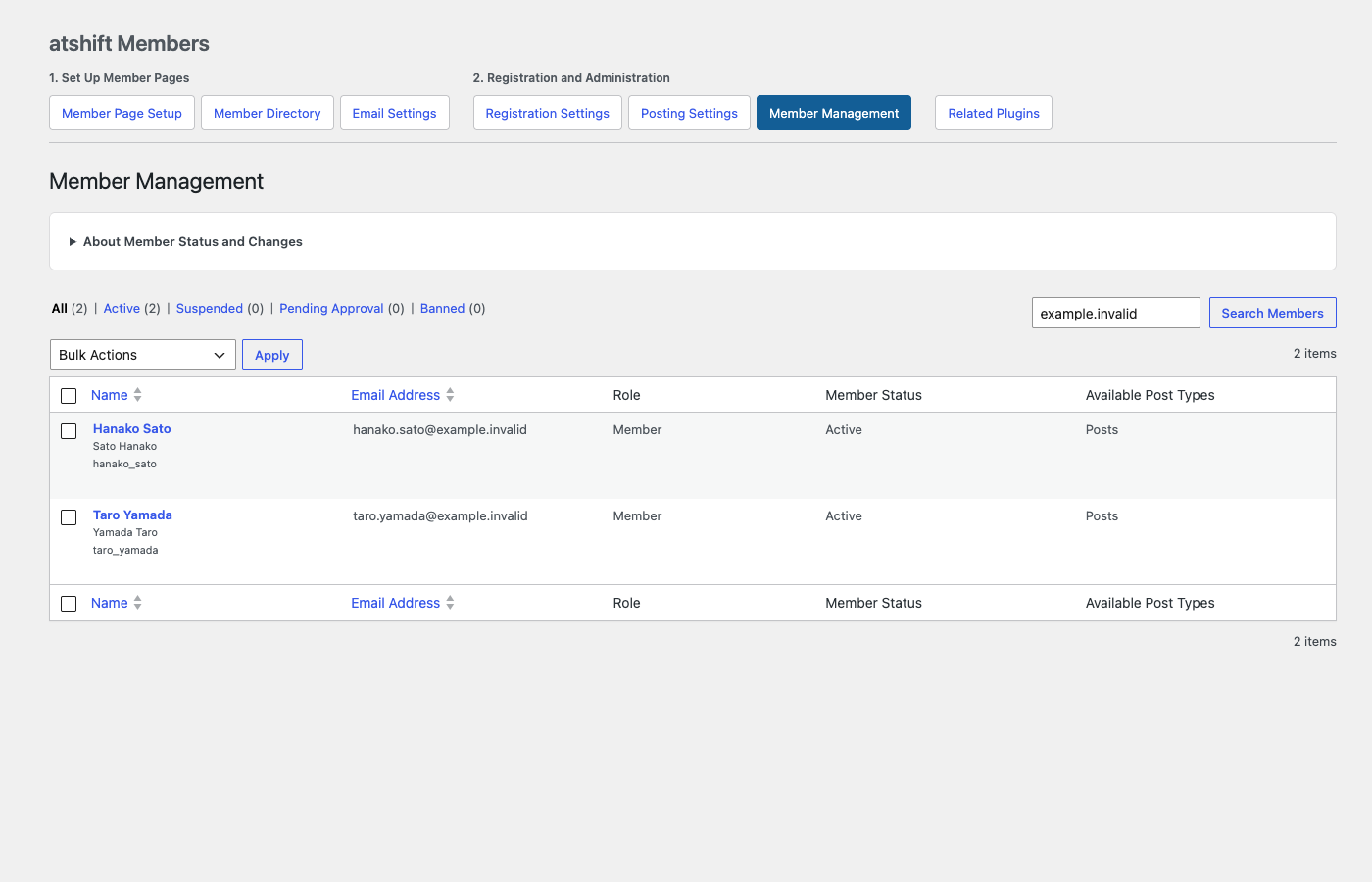Click the Search Members button
The height and width of the screenshot is (882, 1372).
click(1272, 313)
